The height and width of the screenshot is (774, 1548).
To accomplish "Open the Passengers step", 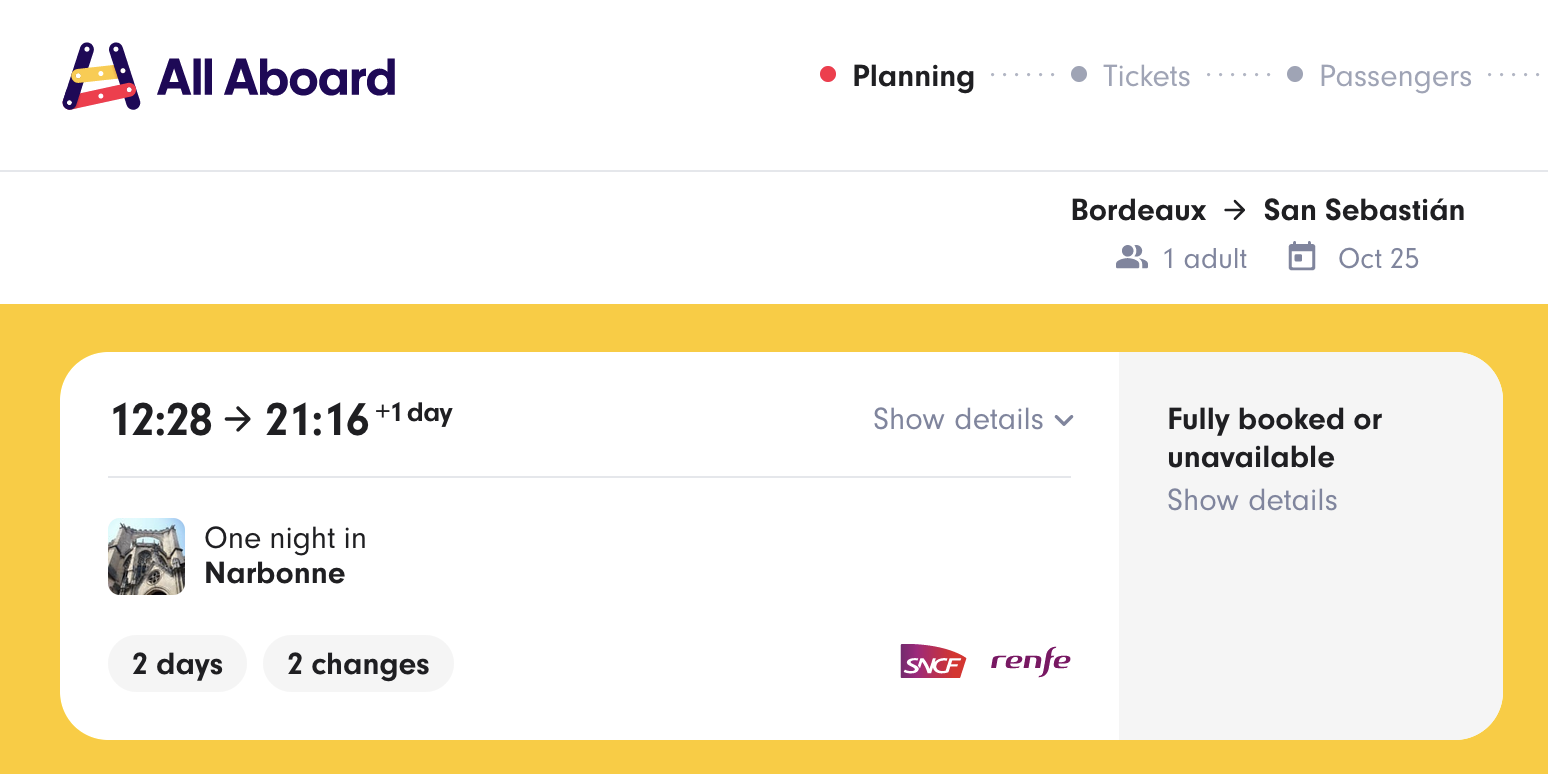I will 1395,77.
